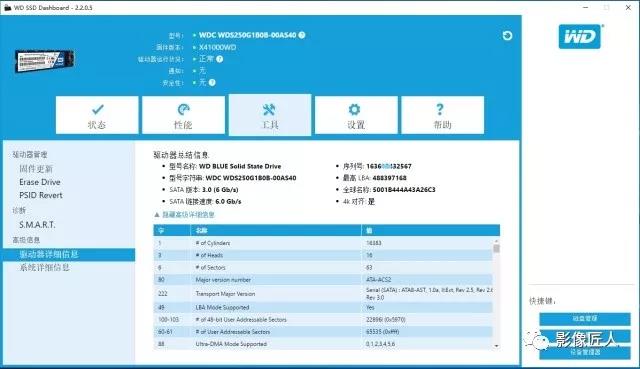Open the 性能 performance tab

(x=183, y=115)
